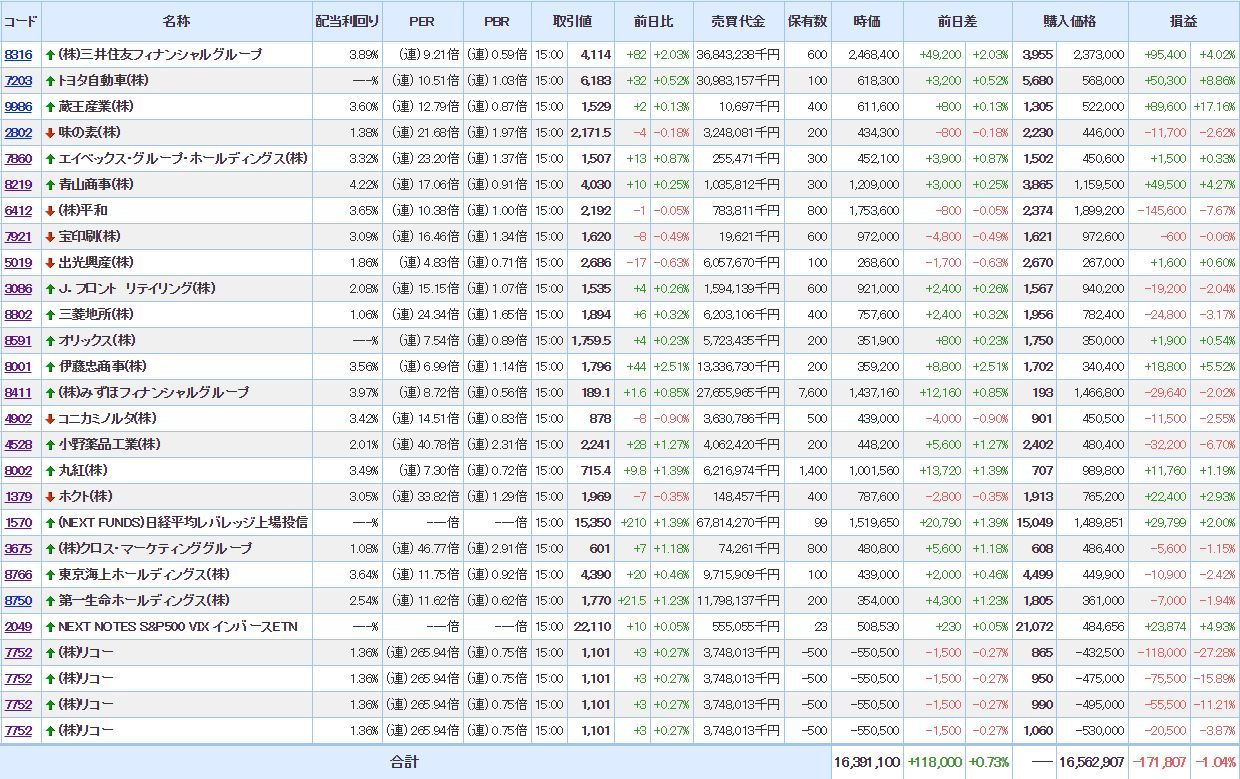Click the 合計 label in the total row
The height and width of the screenshot is (779, 1240).
coord(404,762)
